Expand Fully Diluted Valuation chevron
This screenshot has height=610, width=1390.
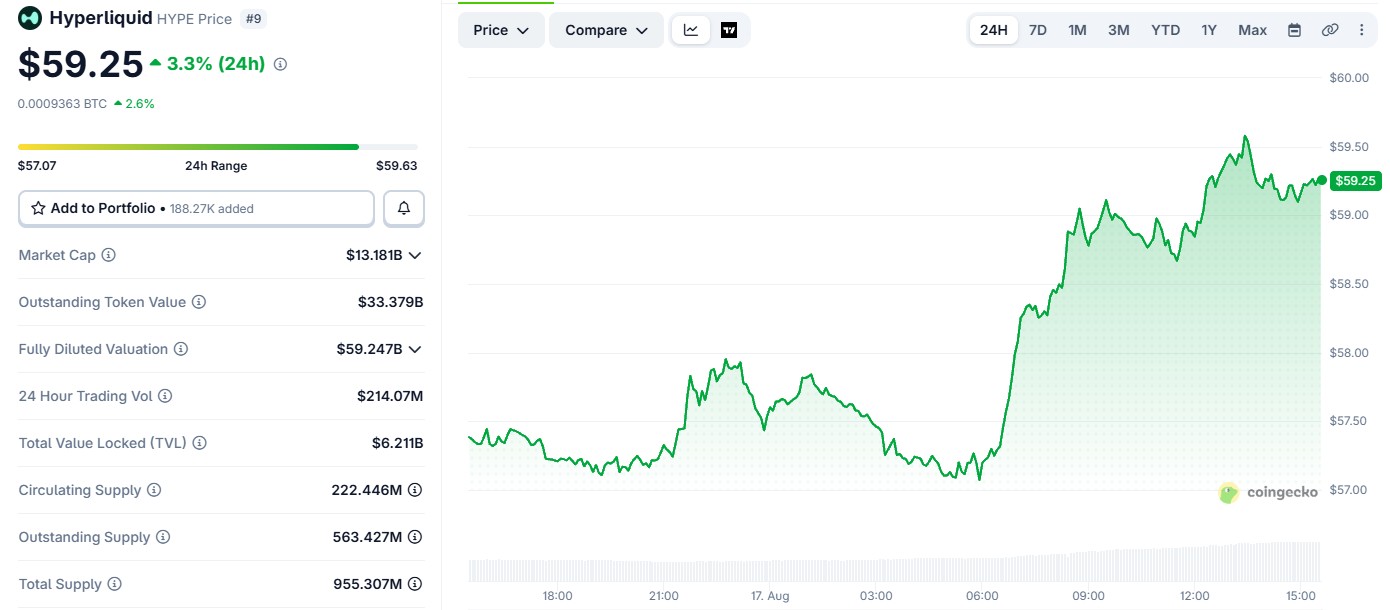(x=415, y=349)
